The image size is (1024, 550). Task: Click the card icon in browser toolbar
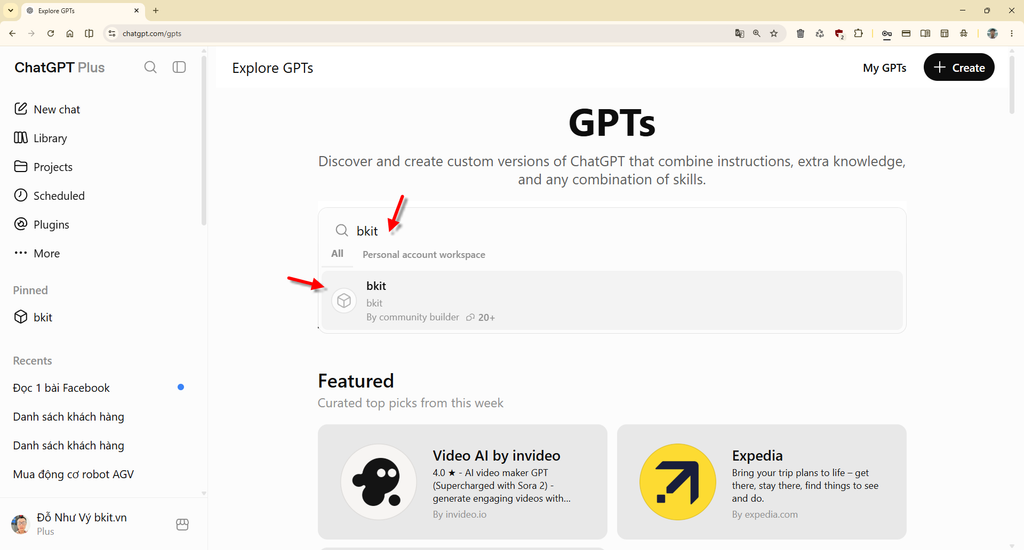(906, 33)
